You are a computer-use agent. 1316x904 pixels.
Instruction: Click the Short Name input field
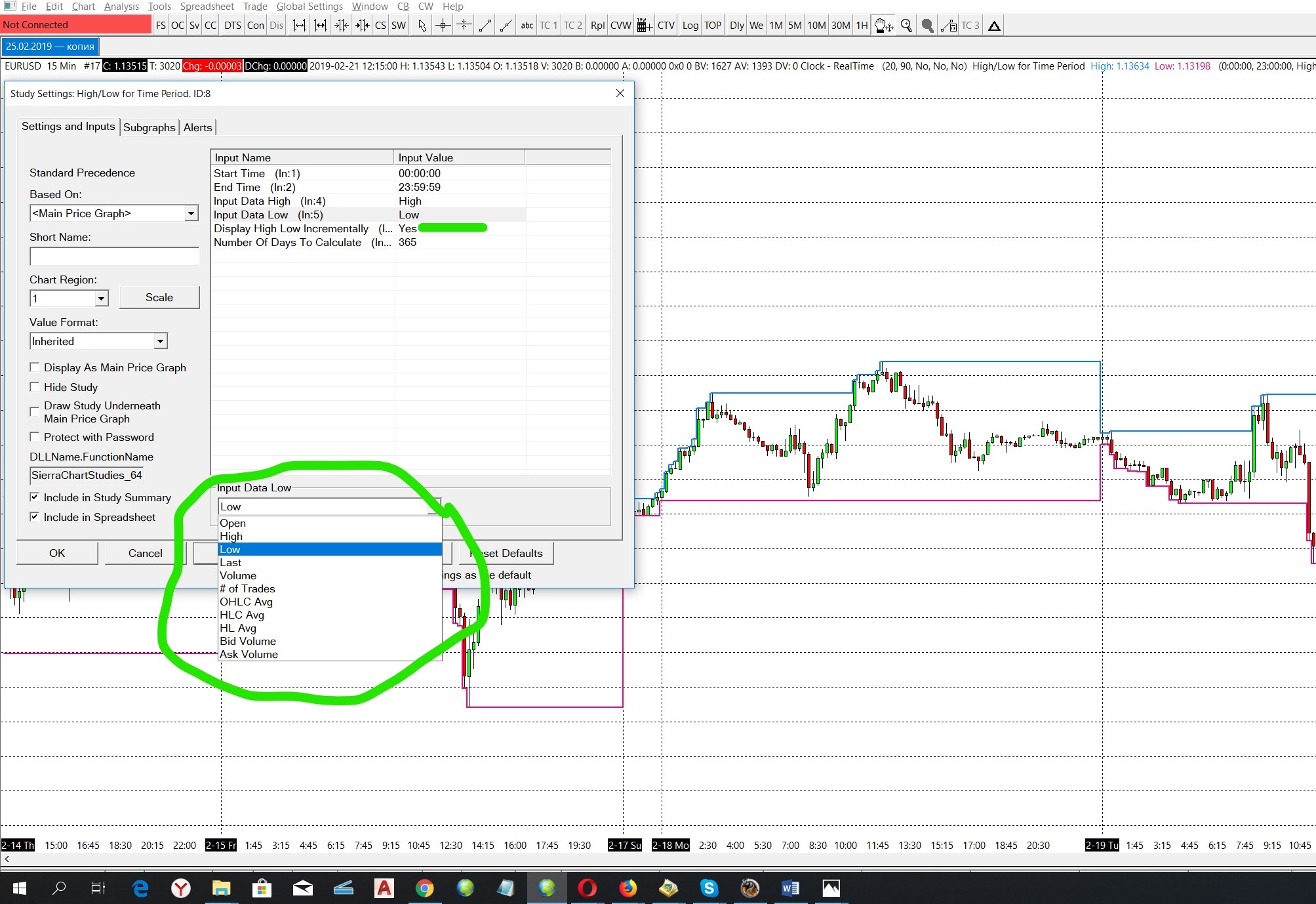coord(114,257)
